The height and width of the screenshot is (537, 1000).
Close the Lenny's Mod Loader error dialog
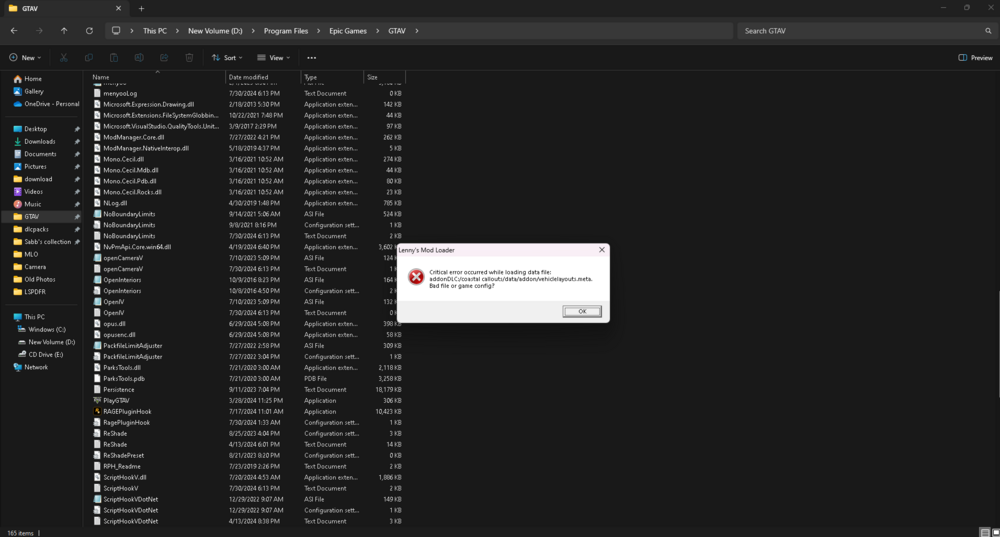[601, 250]
